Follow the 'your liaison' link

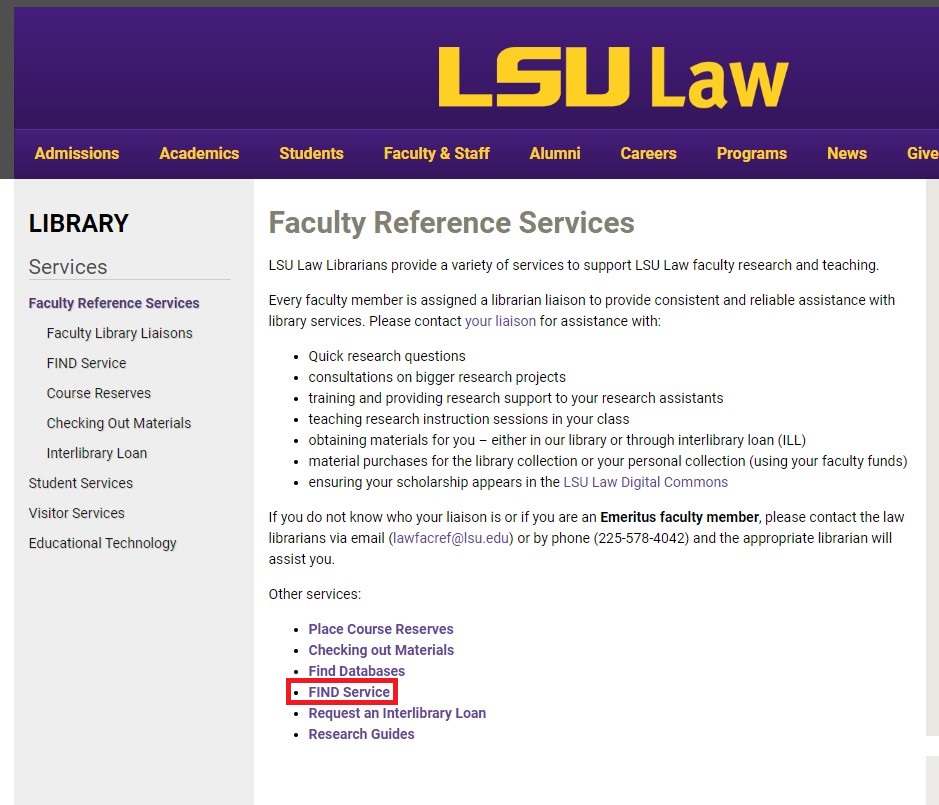500,321
